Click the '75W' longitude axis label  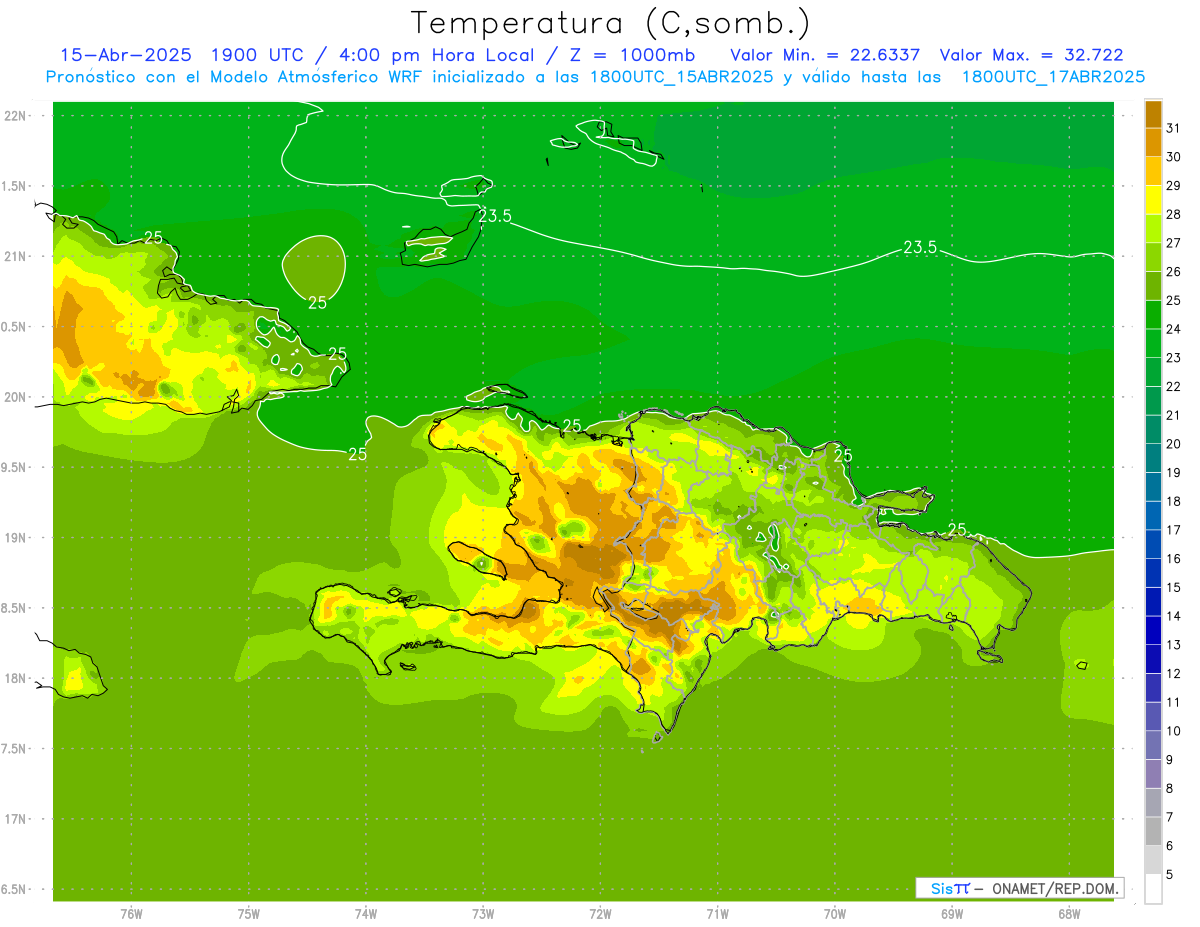pos(249,913)
